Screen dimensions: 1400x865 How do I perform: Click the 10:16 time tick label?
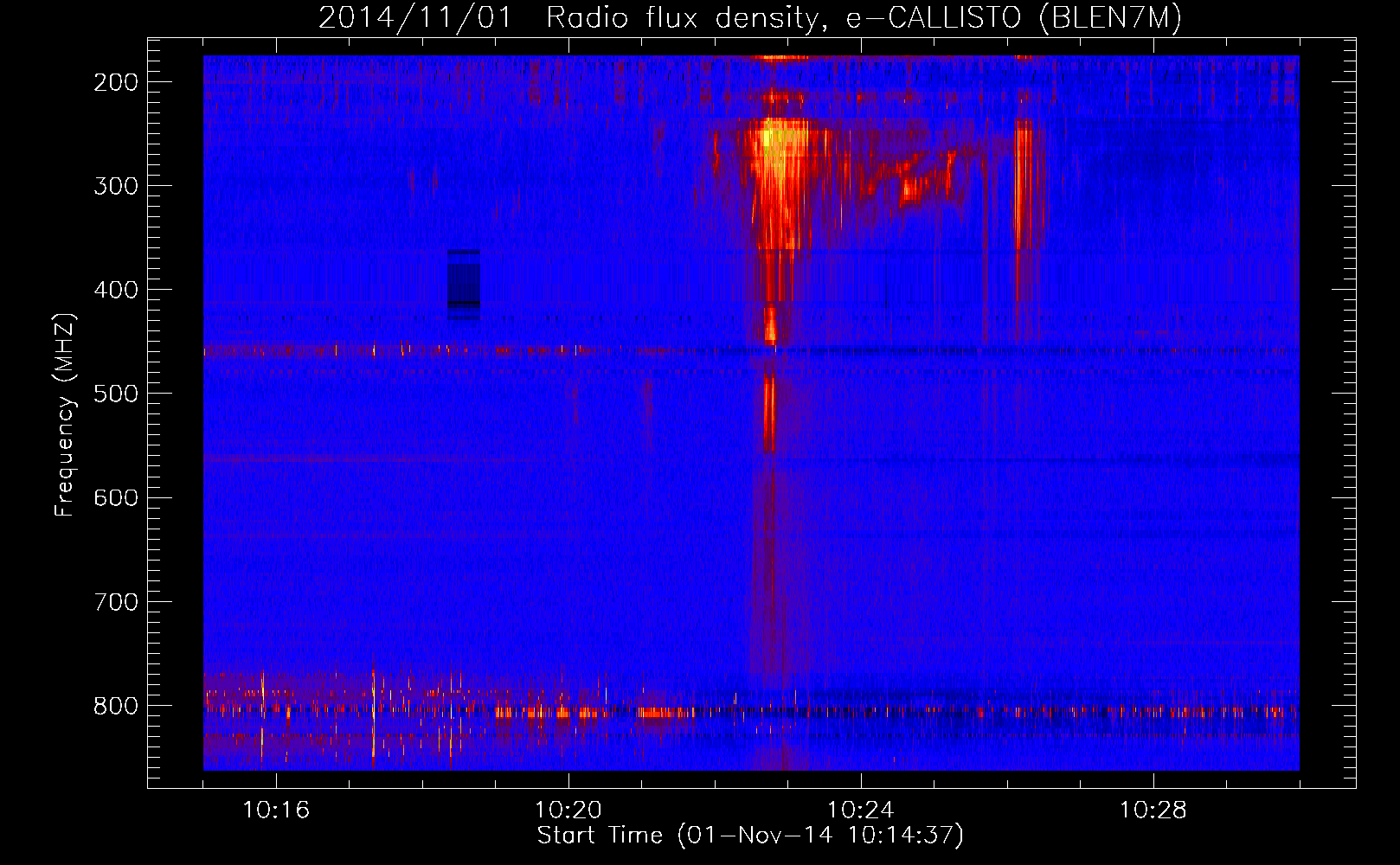click(x=276, y=811)
